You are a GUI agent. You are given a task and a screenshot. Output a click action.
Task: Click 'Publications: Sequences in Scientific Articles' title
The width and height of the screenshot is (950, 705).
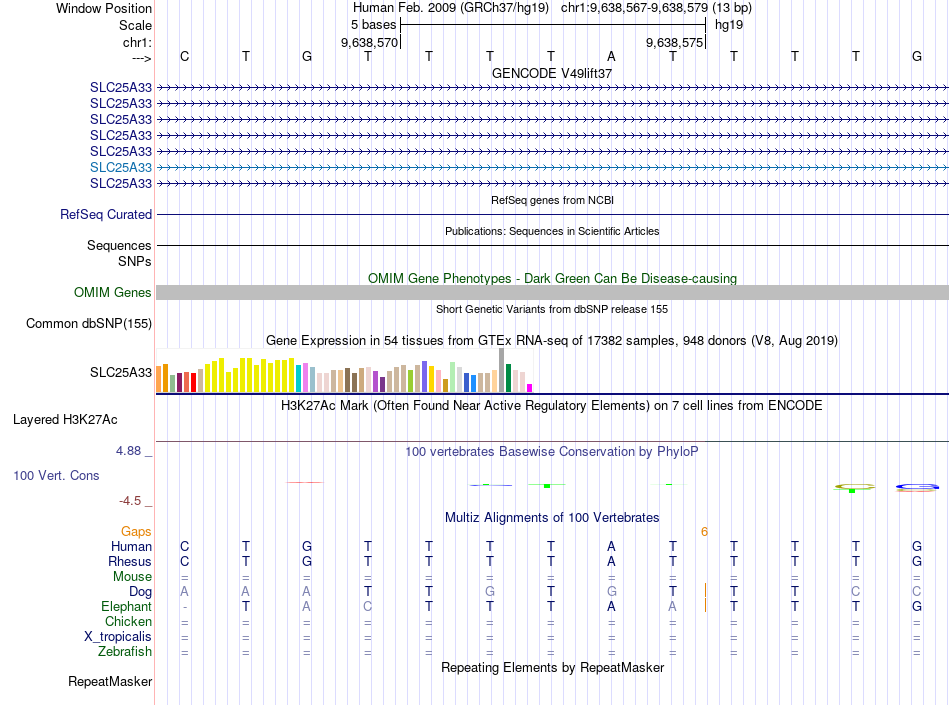click(x=552, y=231)
